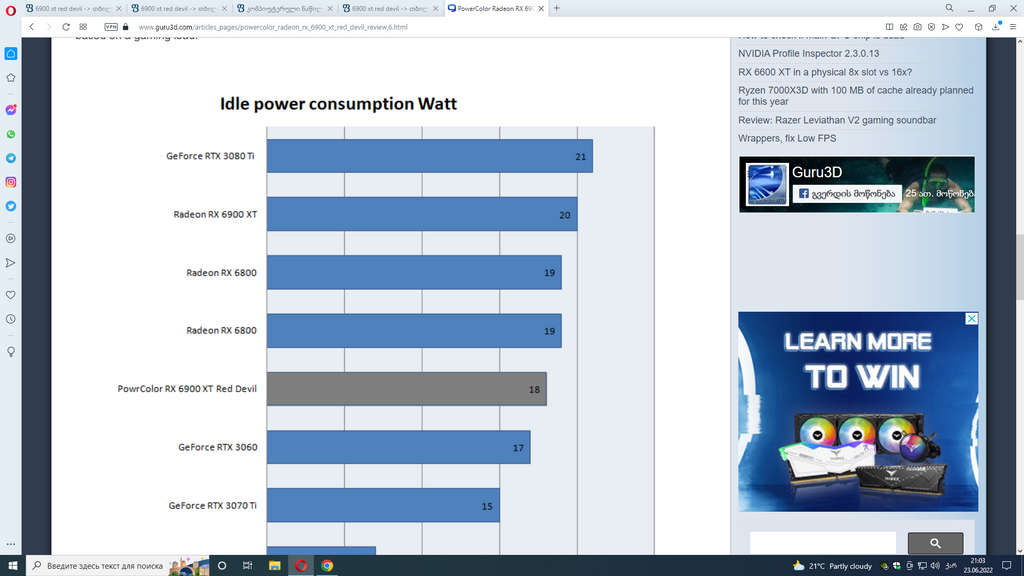Open a new tab with plus button
1024x576 pixels.
[556, 8]
